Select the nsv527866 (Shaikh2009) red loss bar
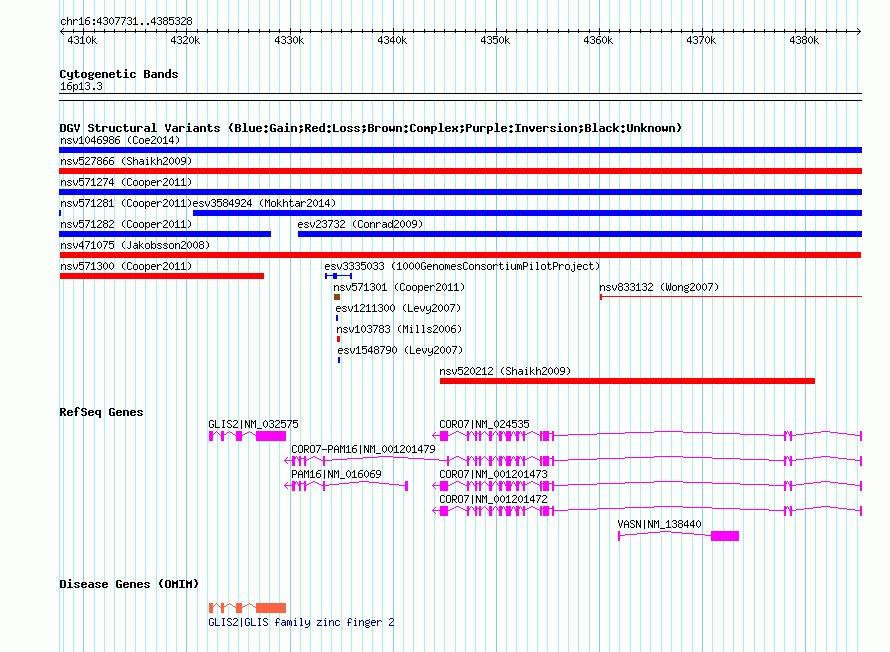 [x=460, y=171]
